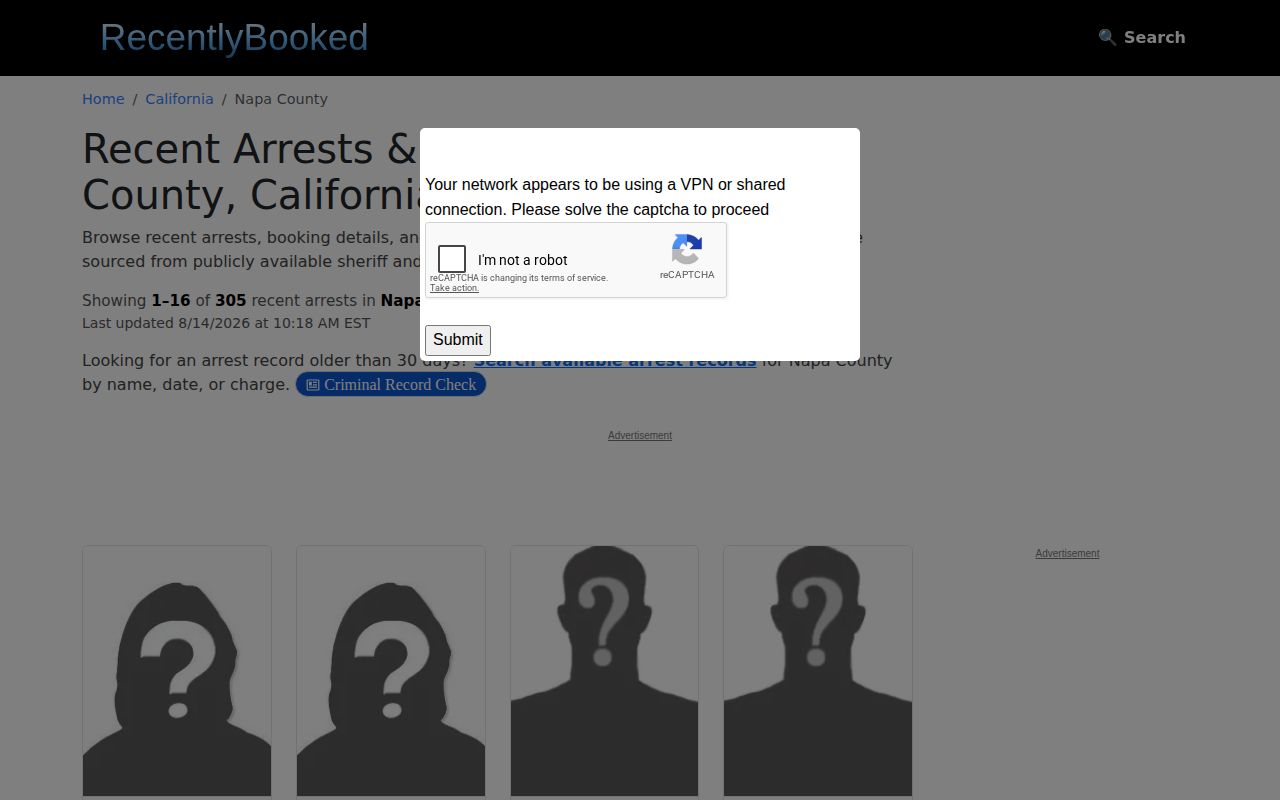Check the I'm not a robot box

coord(452,259)
